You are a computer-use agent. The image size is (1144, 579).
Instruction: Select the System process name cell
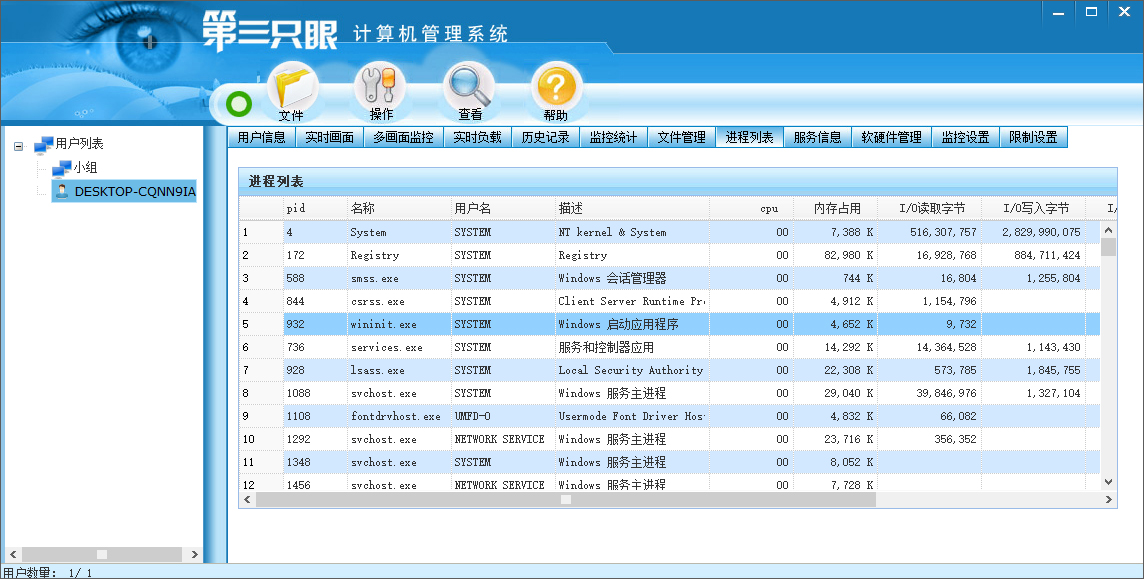click(399, 232)
